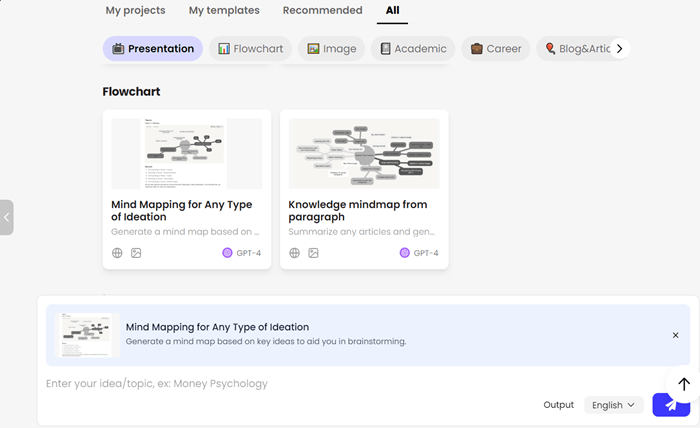700x428 pixels.
Task: Click the Academic chip book icon
Action: coord(385,49)
